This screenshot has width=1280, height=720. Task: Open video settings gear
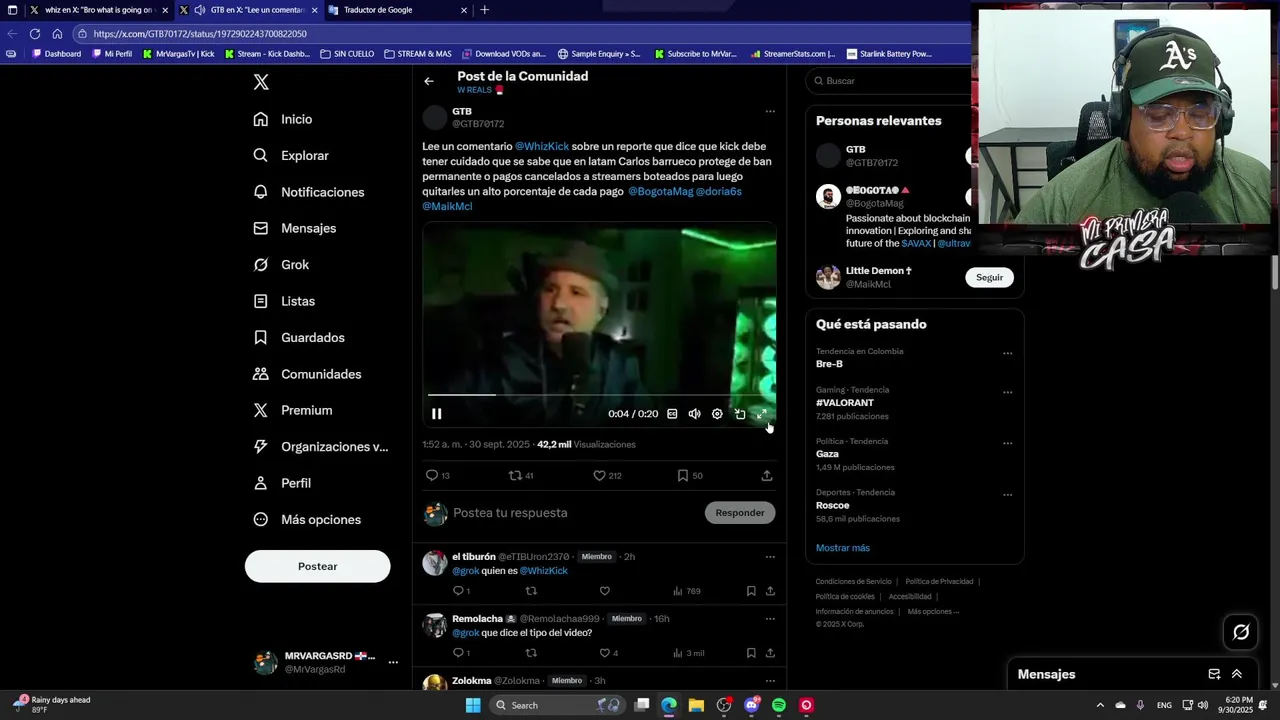coord(717,414)
